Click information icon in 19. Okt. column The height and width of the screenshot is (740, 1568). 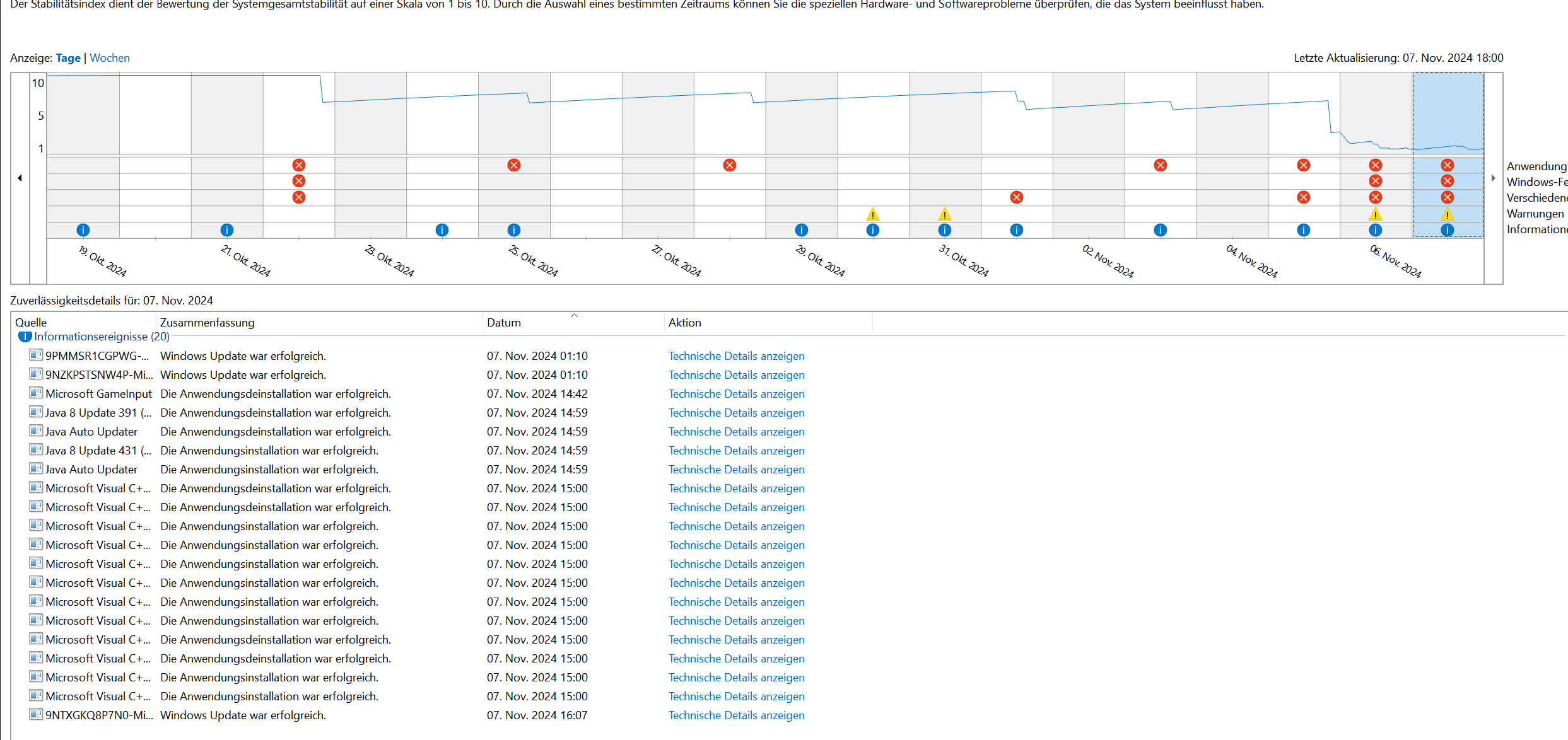[x=83, y=230]
